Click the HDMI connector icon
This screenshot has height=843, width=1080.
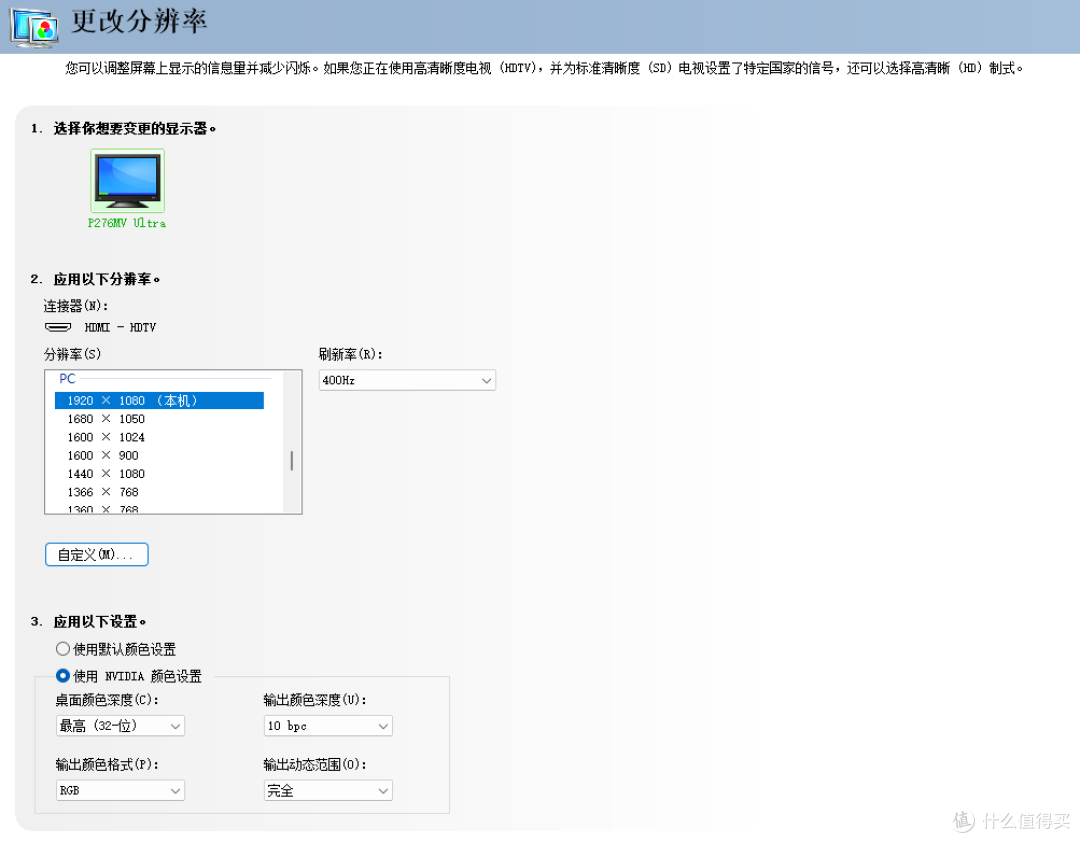(58, 326)
